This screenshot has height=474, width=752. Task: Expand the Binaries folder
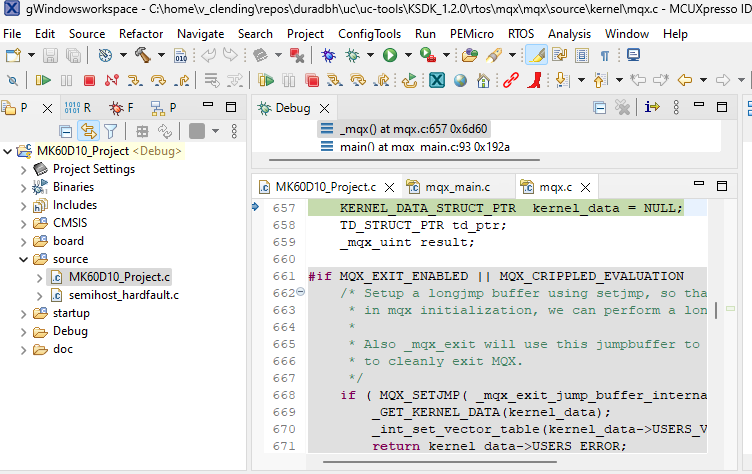click(23, 188)
